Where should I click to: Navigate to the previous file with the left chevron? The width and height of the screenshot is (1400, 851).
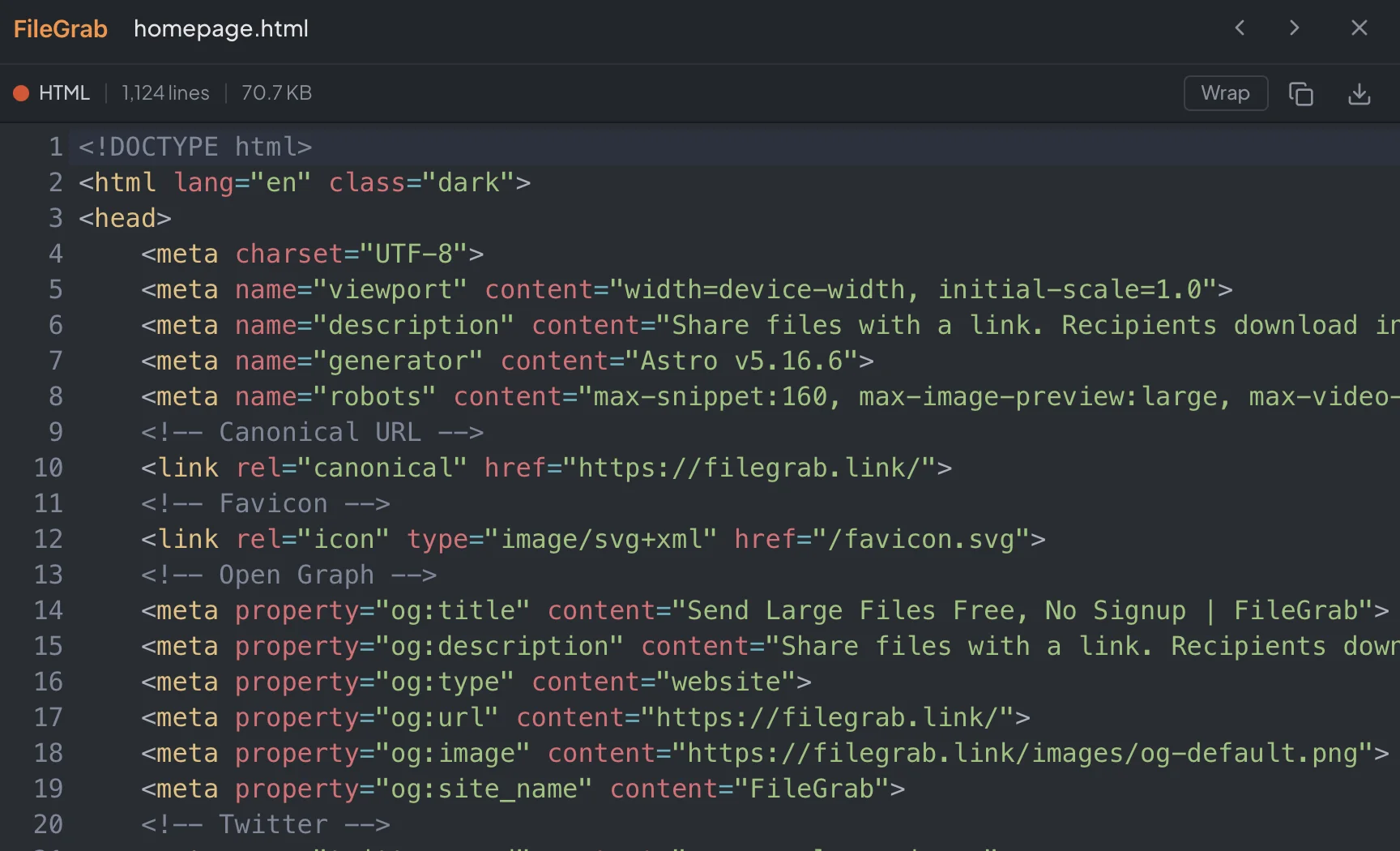tap(1239, 28)
